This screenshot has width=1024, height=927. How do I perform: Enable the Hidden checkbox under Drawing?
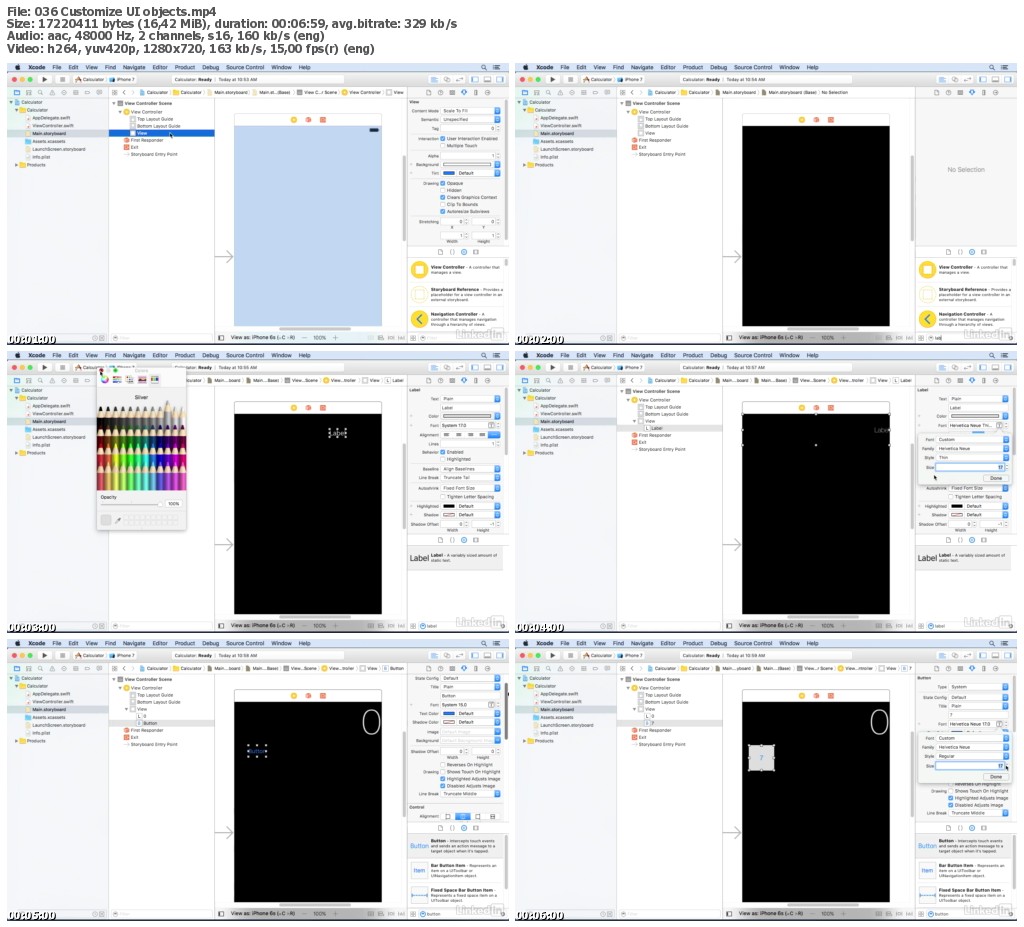point(443,190)
